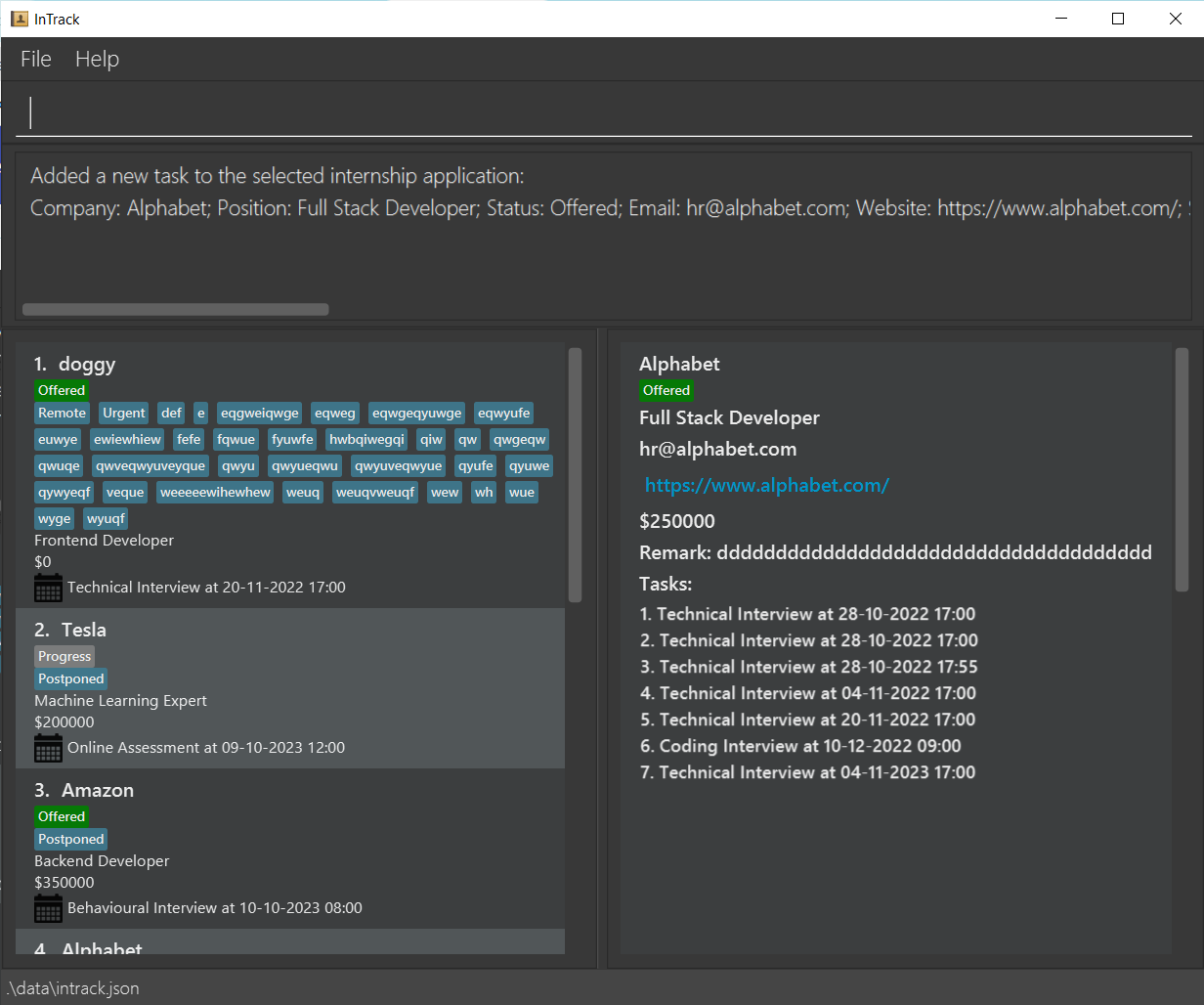Click the Progress status label on Tesla
Viewport: 1204px width, 1005px height.
[x=64, y=656]
